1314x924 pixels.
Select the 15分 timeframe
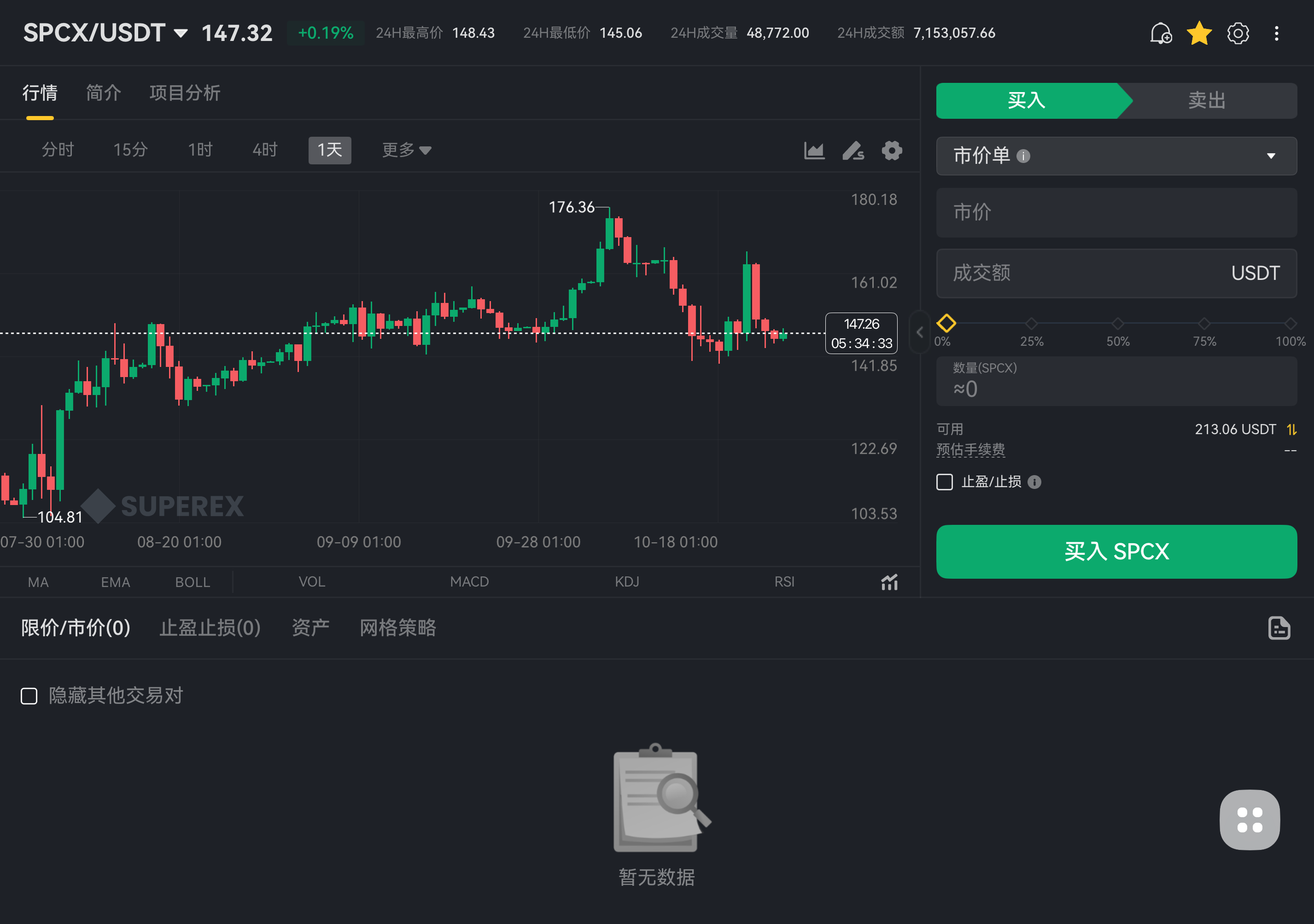[130, 150]
